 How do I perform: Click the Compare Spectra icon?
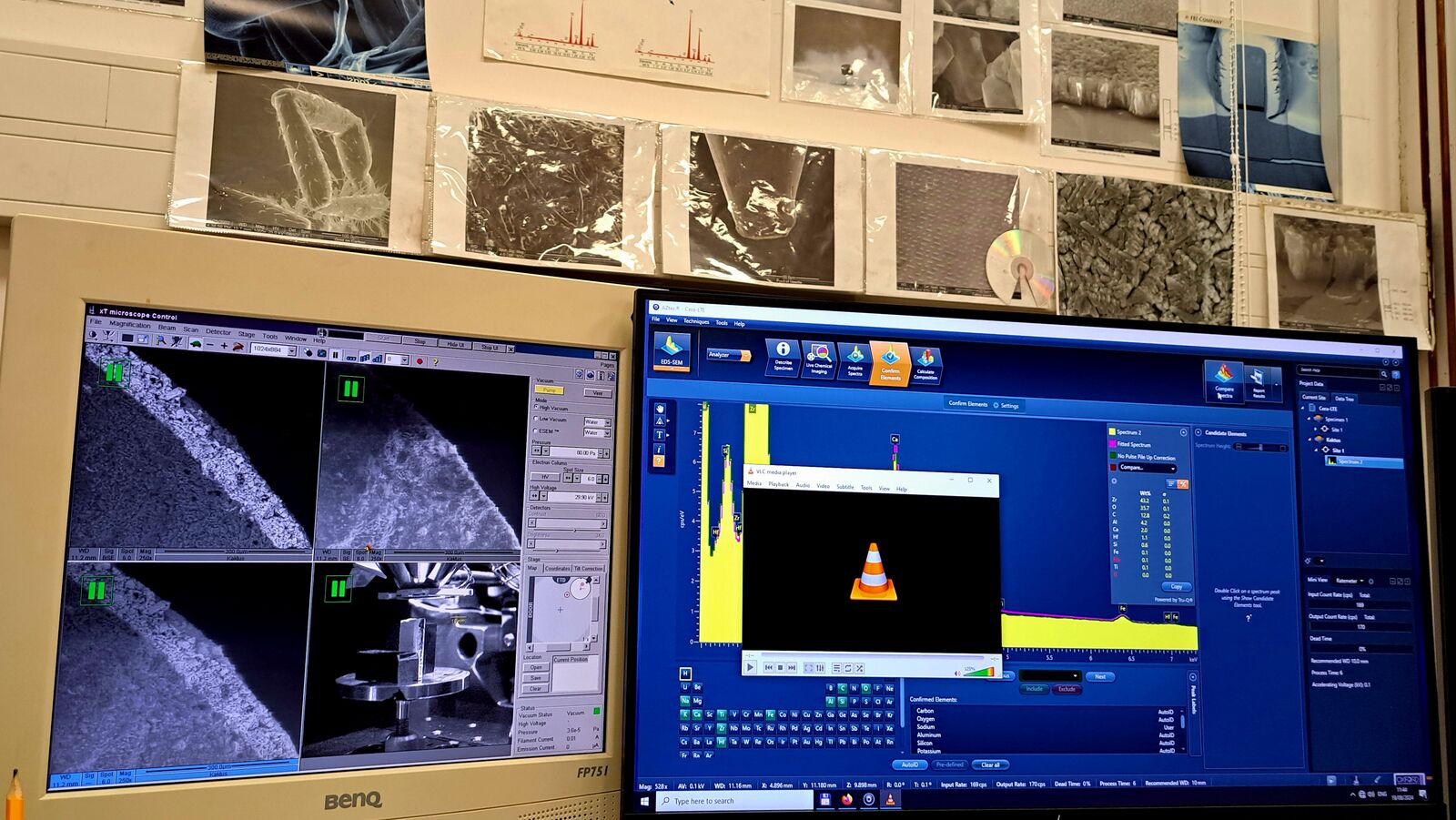click(x=1224, y=381)
